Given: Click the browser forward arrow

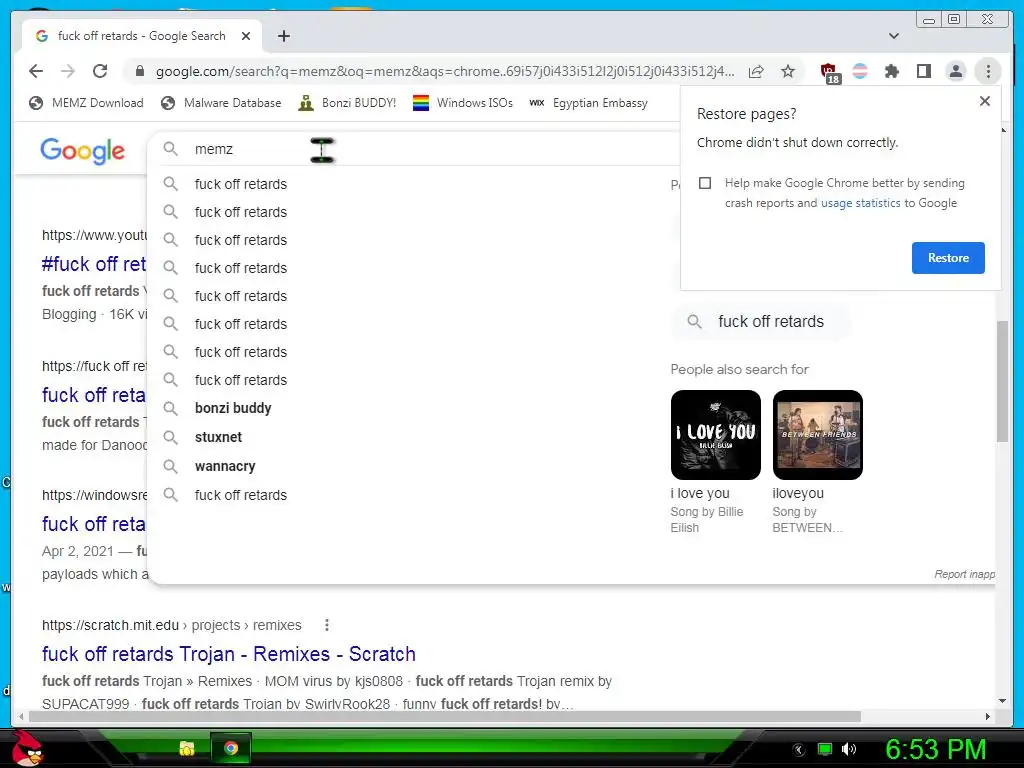Looking at the screenshot, I should (68, 71).
